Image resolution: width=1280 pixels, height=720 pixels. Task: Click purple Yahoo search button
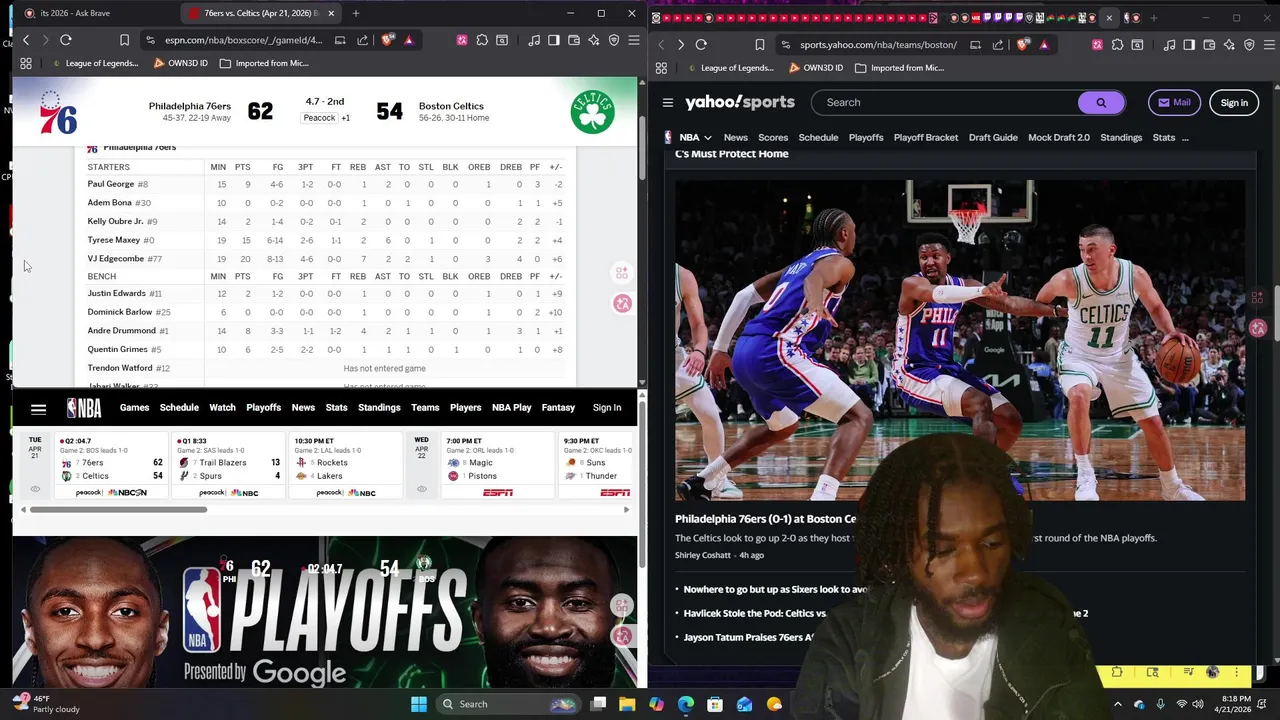pyautogui.click(x=1101, y=102)
